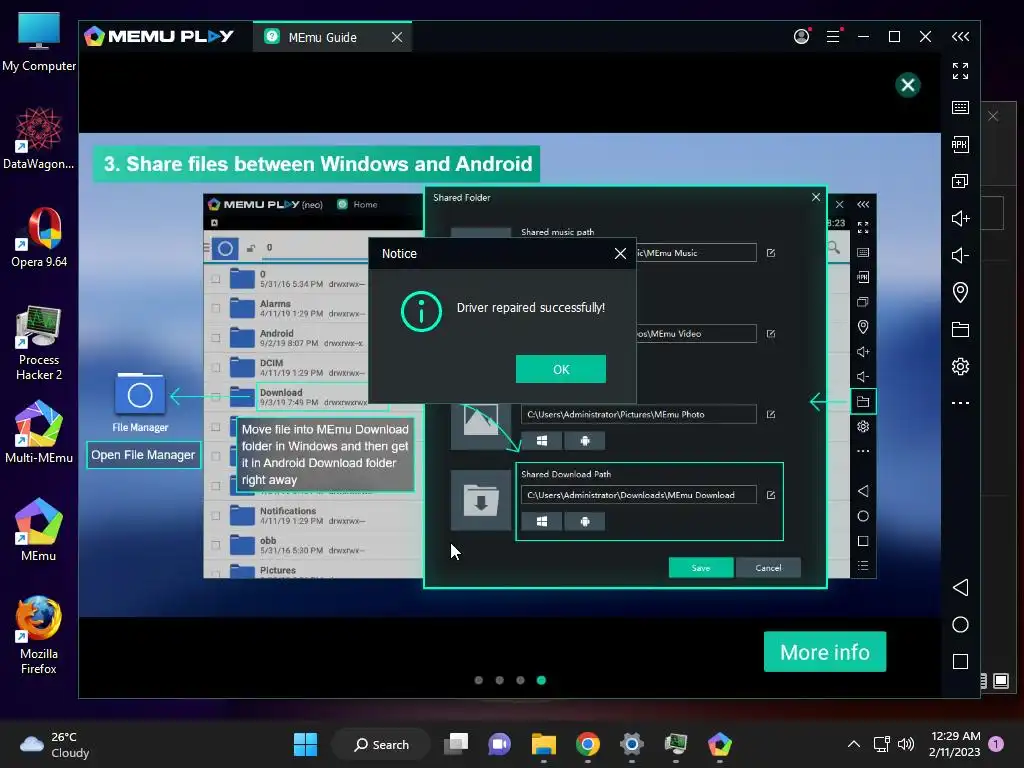1024x768 pixels.
Task: Open File Explorer from the taskbar
Action: pyautogui.click(x=543, y=744)
